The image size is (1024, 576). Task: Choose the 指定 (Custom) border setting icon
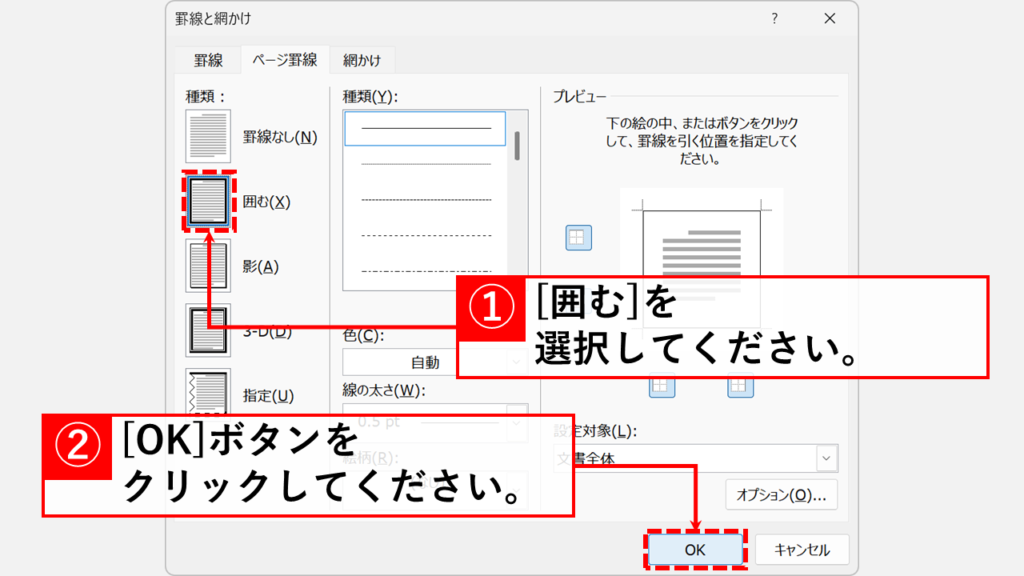[208, 392]
